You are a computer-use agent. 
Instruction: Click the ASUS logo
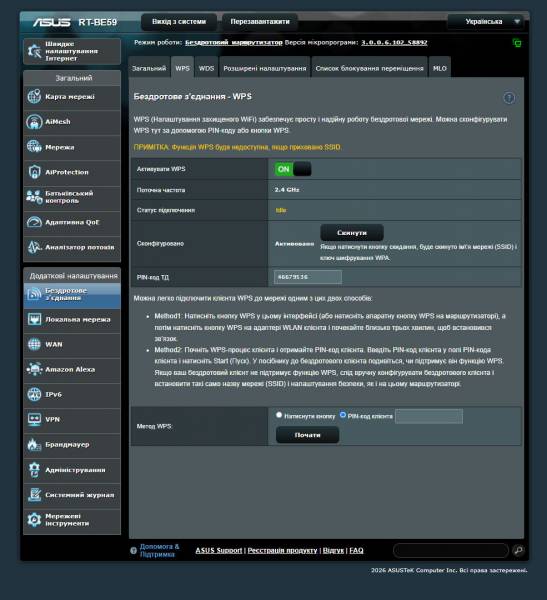(51, 22)
